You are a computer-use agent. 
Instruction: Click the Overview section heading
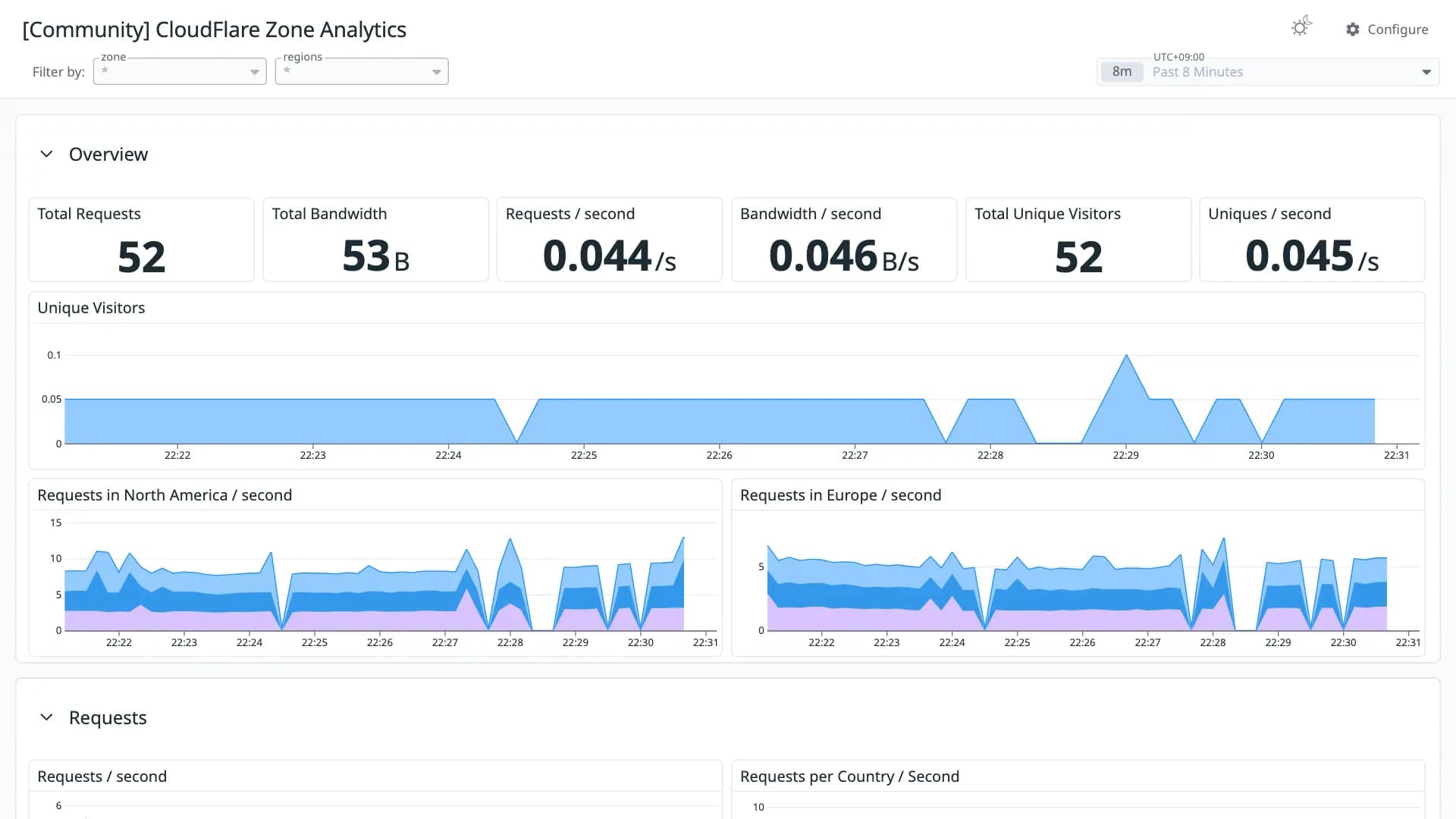pyautogui.click(x=108, y=154)
